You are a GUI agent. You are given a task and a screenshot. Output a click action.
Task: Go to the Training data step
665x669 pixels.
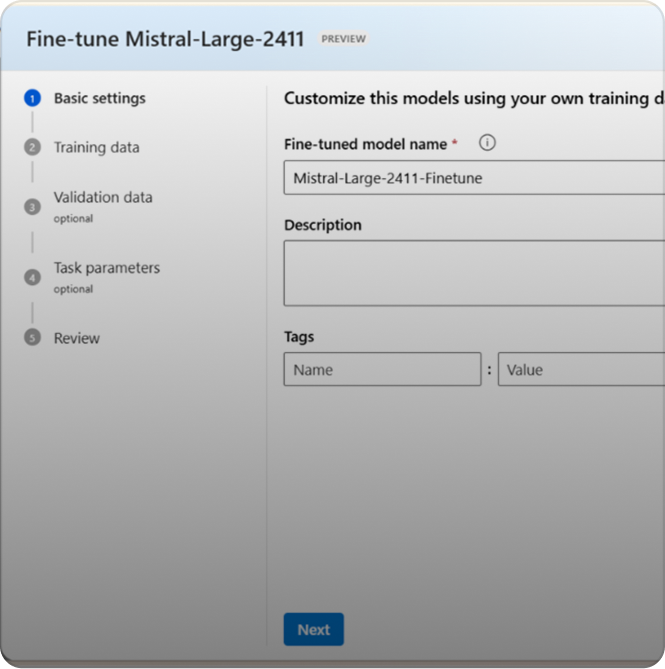pos(96,147)
